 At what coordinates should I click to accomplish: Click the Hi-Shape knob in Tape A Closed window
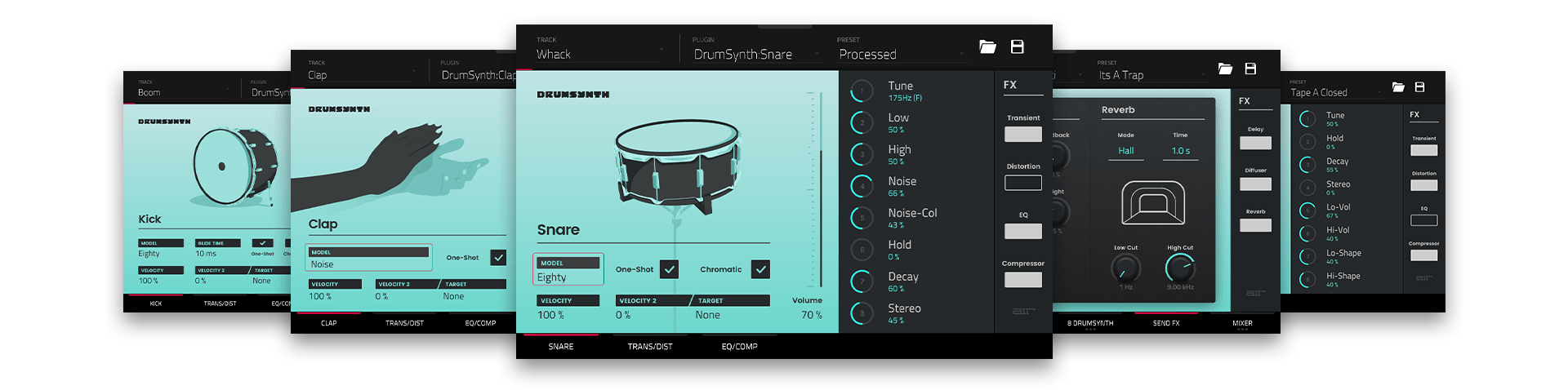(x=1307, y=280)
